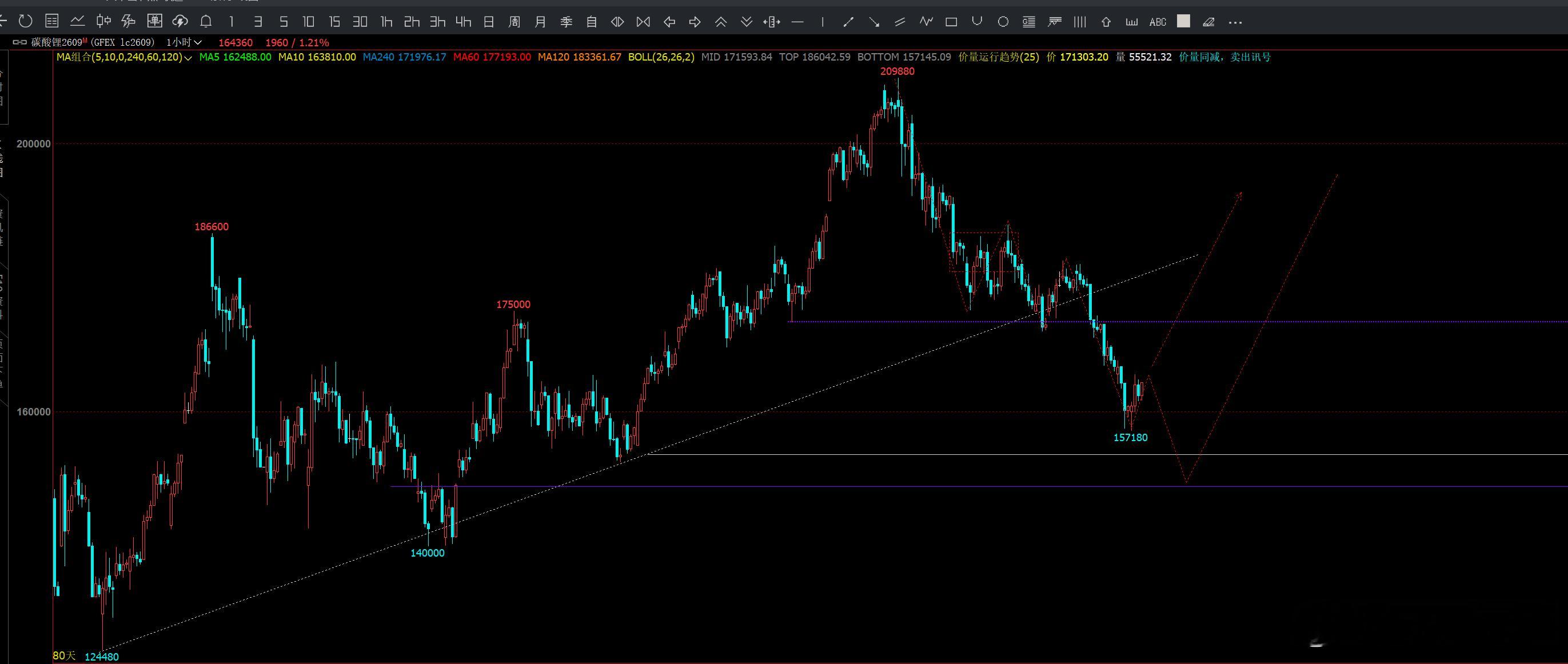
Task: Switch to 10-minute period
Action: click(x=309, y=22)
